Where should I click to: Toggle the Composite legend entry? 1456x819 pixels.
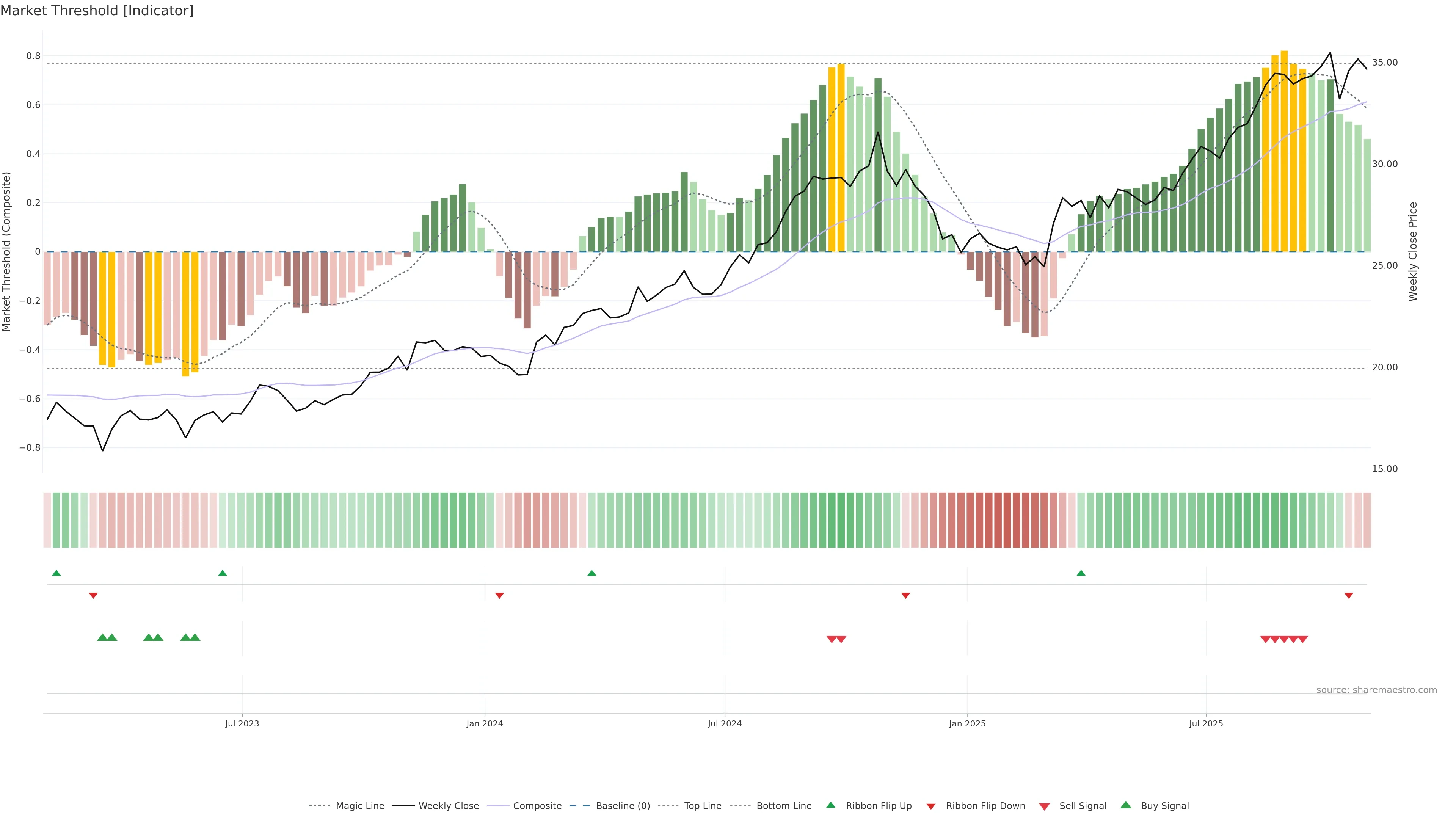(x=537, y=806)
